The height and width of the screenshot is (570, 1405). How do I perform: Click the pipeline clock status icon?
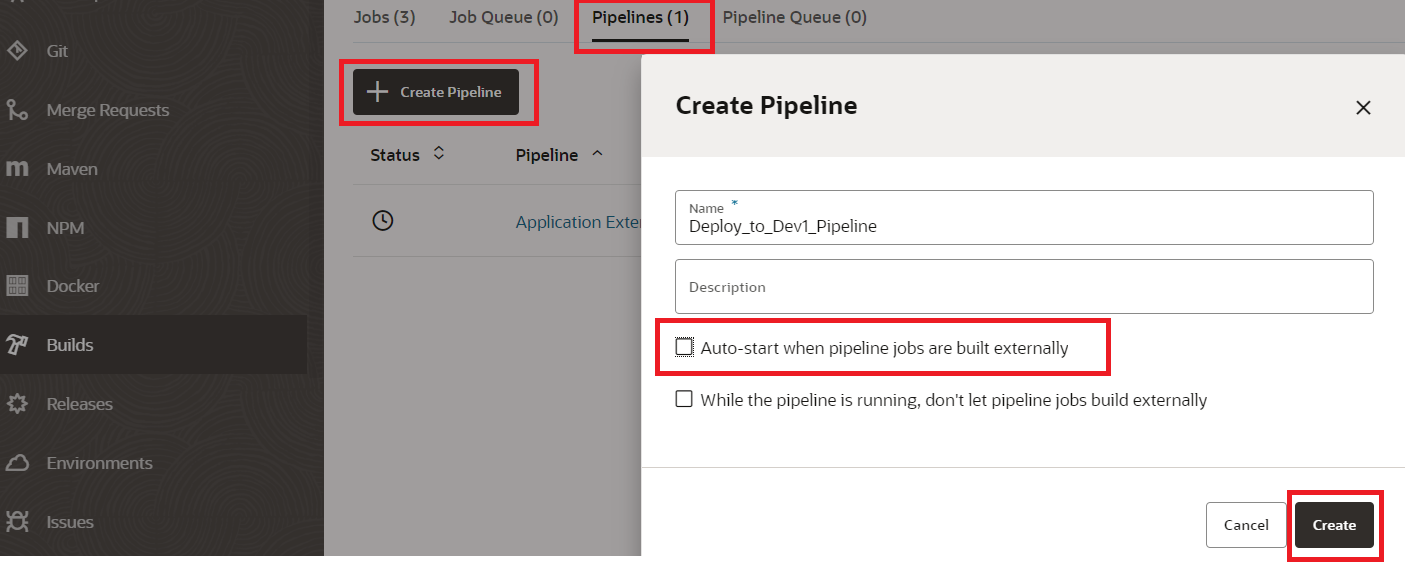click(382, 221)
